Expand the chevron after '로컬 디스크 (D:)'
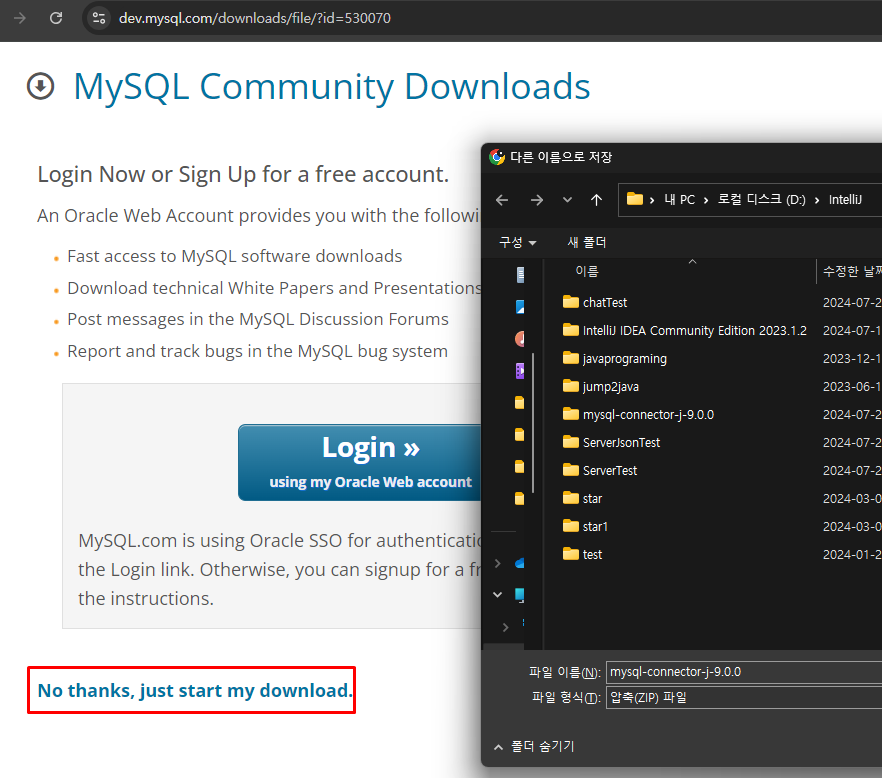The image size is (882, 778). [817, 200]
